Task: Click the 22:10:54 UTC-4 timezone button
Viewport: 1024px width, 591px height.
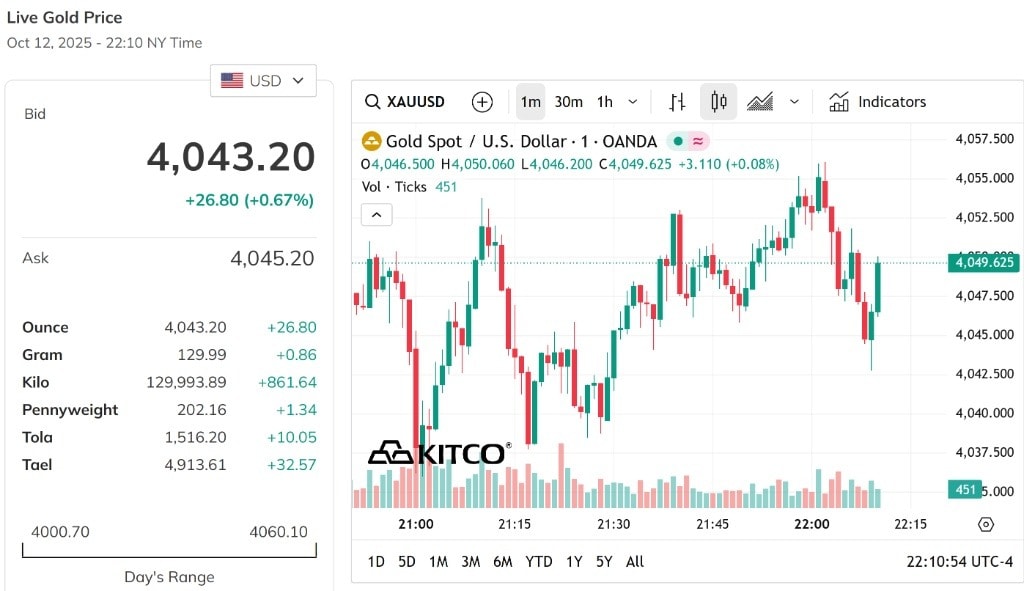Action: (959, 562)
